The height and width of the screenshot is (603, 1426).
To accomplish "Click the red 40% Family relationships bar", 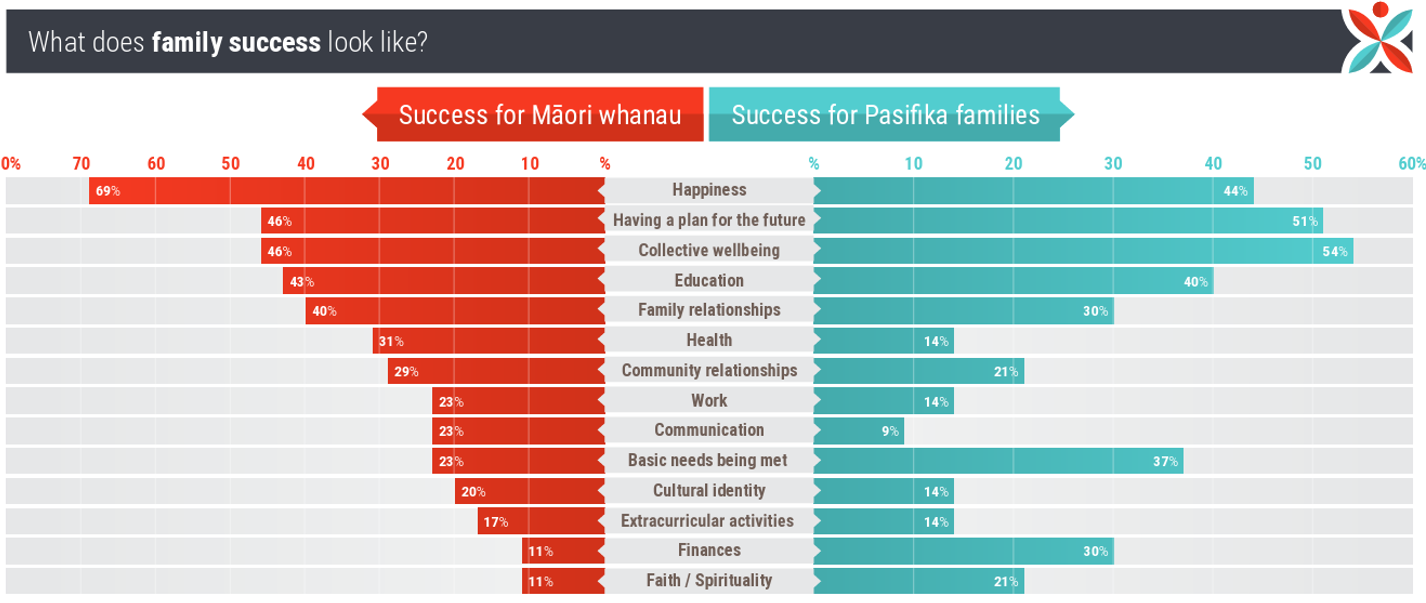I will point(455,310).
